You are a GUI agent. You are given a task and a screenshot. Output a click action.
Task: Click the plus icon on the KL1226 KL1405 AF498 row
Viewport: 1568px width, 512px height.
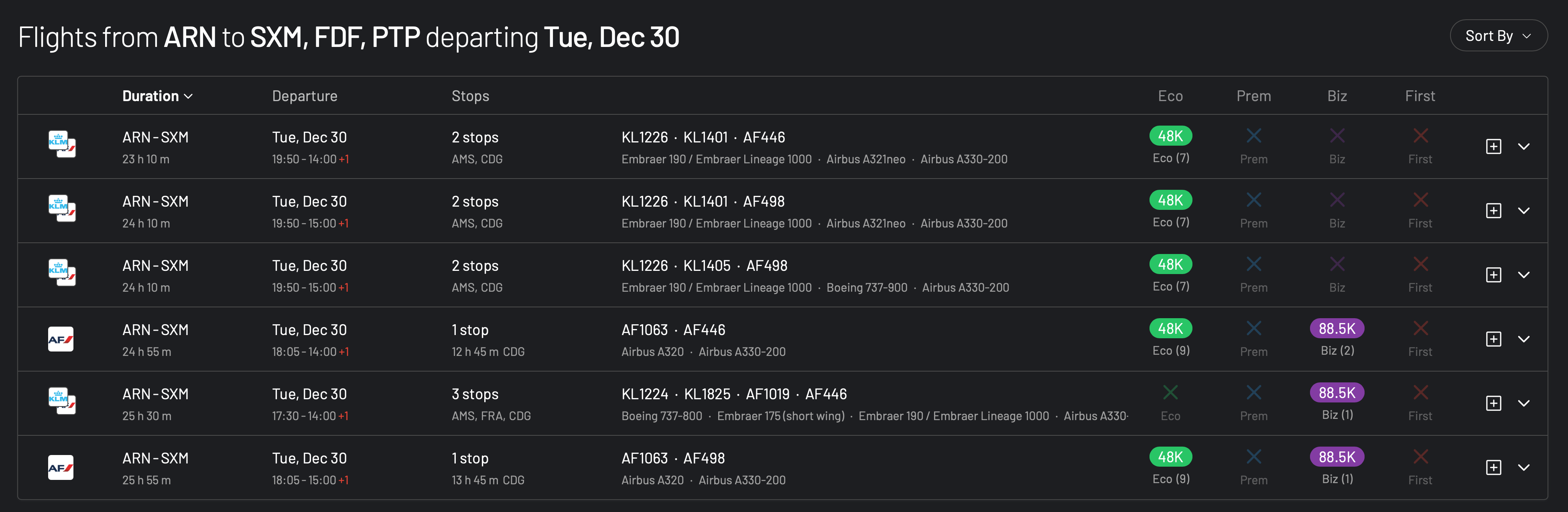pyautogui.click(x=1493, y=275)
